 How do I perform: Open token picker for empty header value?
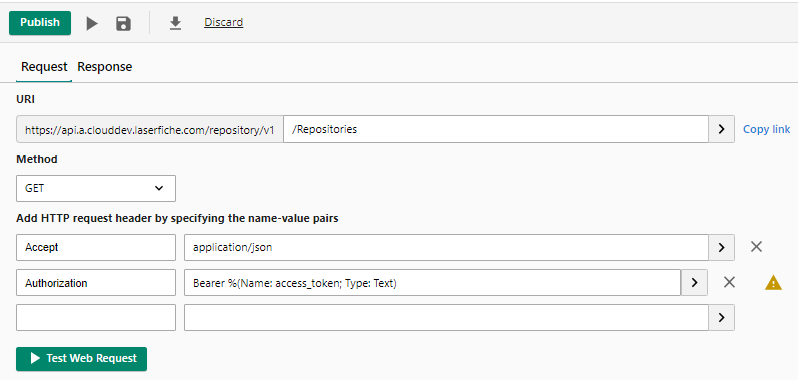721,317
